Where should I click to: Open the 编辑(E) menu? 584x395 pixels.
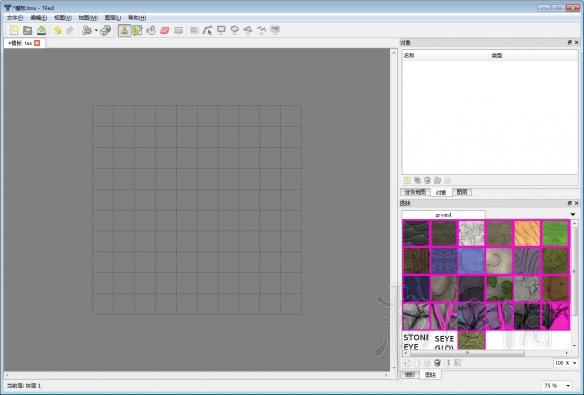click(38, 17)
